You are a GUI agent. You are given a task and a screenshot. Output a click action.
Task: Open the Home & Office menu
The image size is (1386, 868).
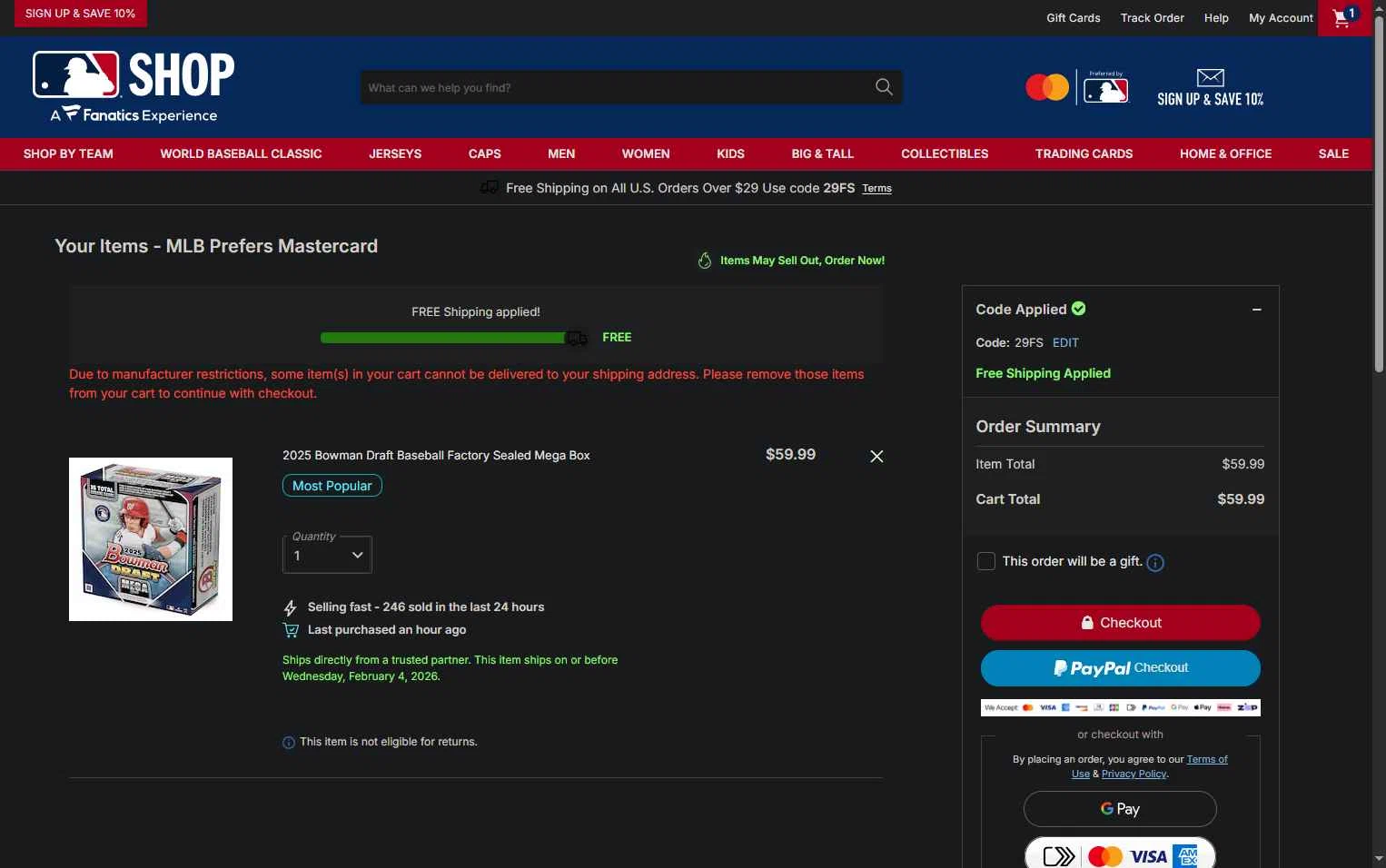click(1225, 153)
